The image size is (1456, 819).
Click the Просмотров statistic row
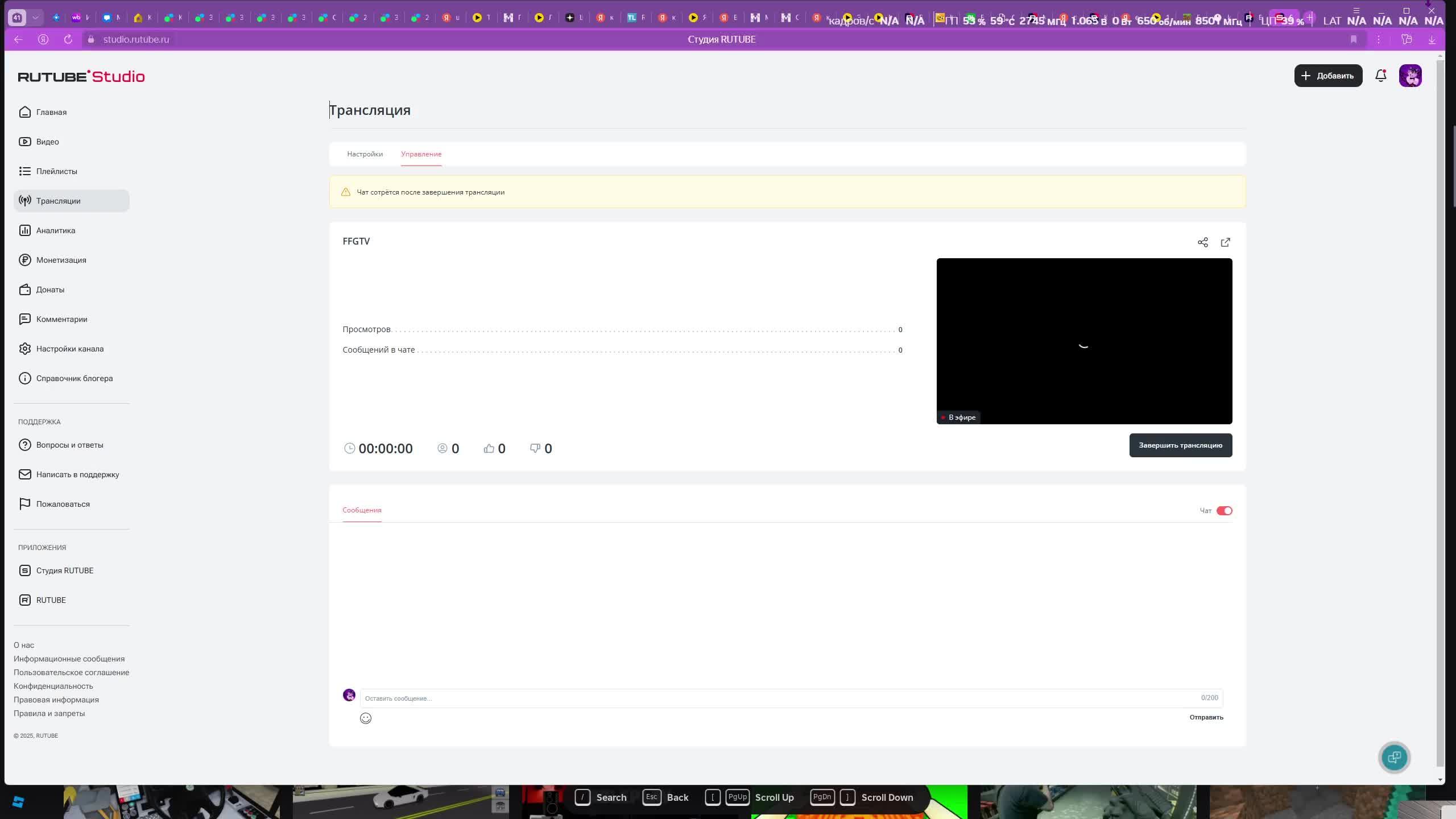[x=622, y=329]
